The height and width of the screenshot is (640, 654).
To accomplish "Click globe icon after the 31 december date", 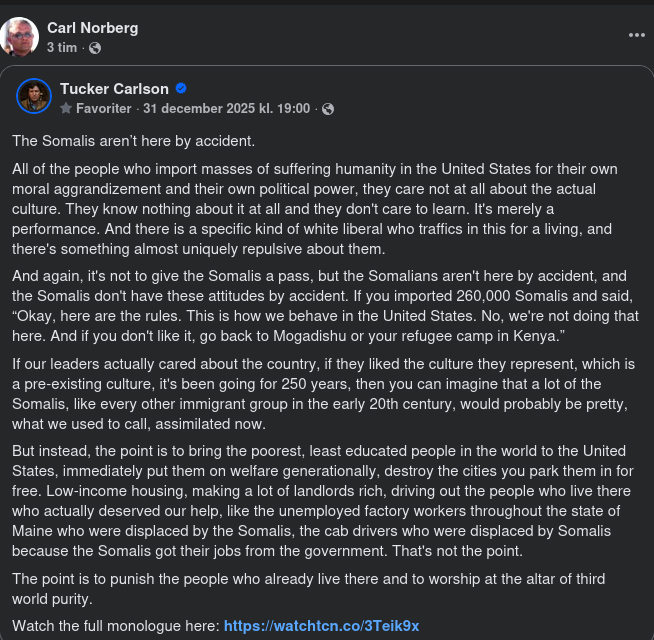I will click(328, 108).
